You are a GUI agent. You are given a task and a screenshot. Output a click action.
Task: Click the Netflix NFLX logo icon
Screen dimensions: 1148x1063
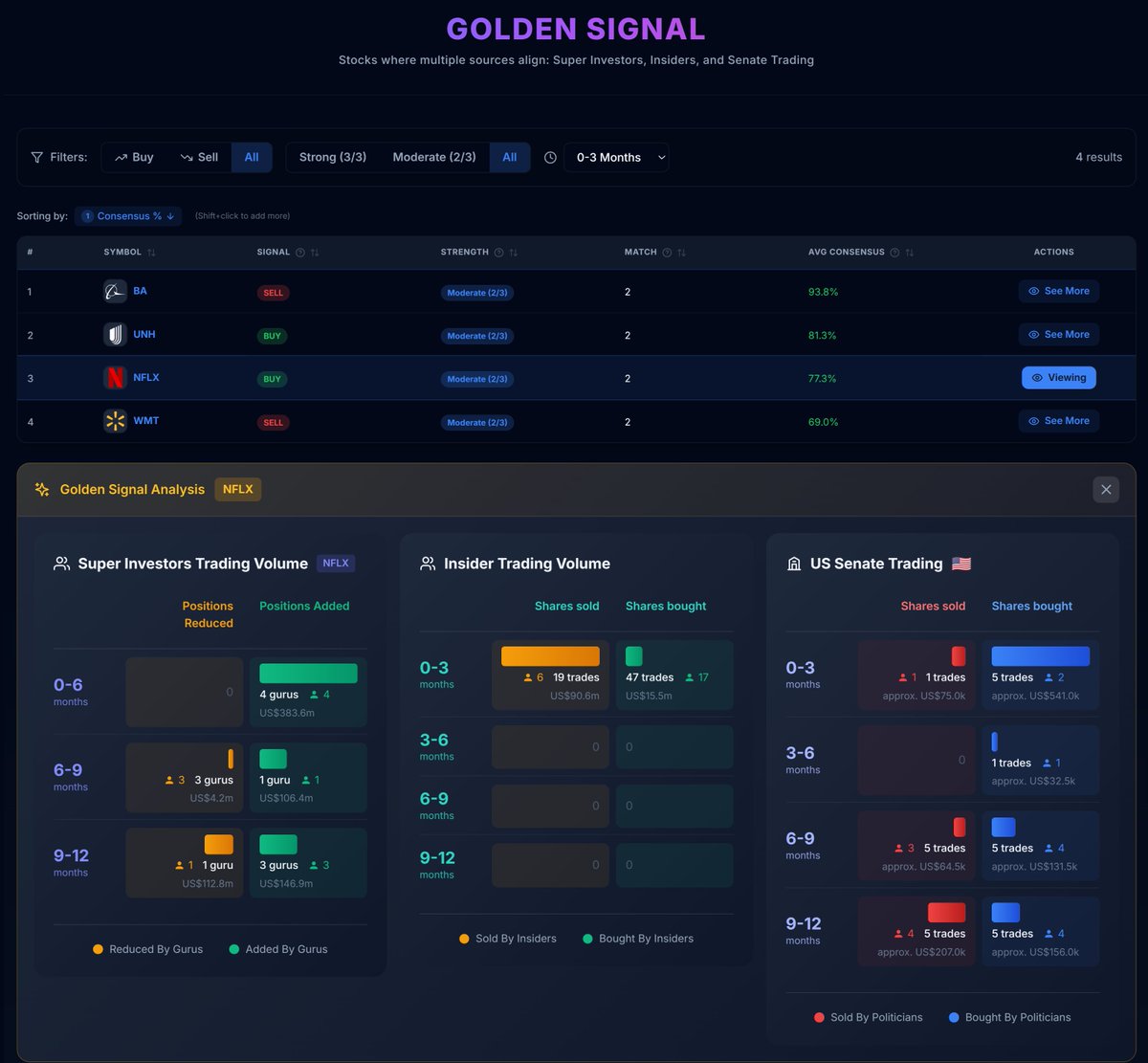(115, 378)
